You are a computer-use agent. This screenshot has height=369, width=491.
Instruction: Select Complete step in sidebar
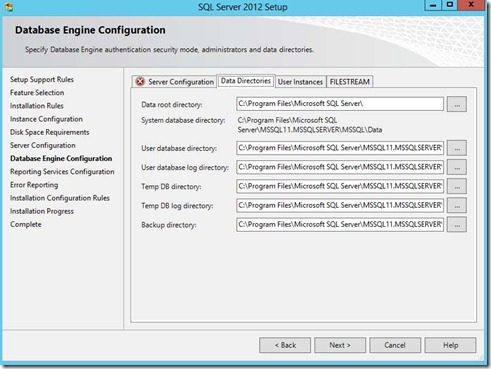(26, 224)
